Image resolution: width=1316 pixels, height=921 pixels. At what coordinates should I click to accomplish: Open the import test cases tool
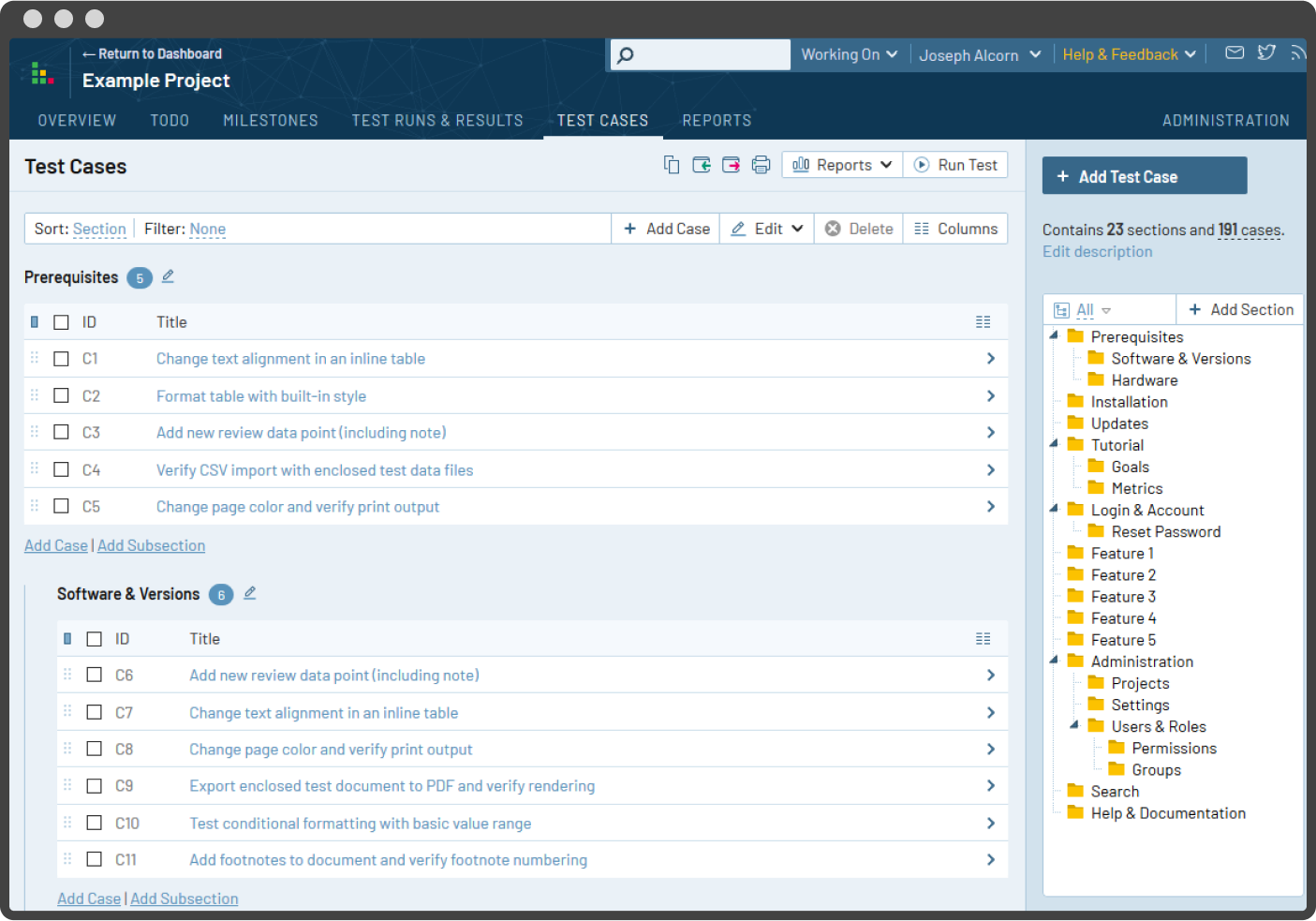(x=702, y=164)
